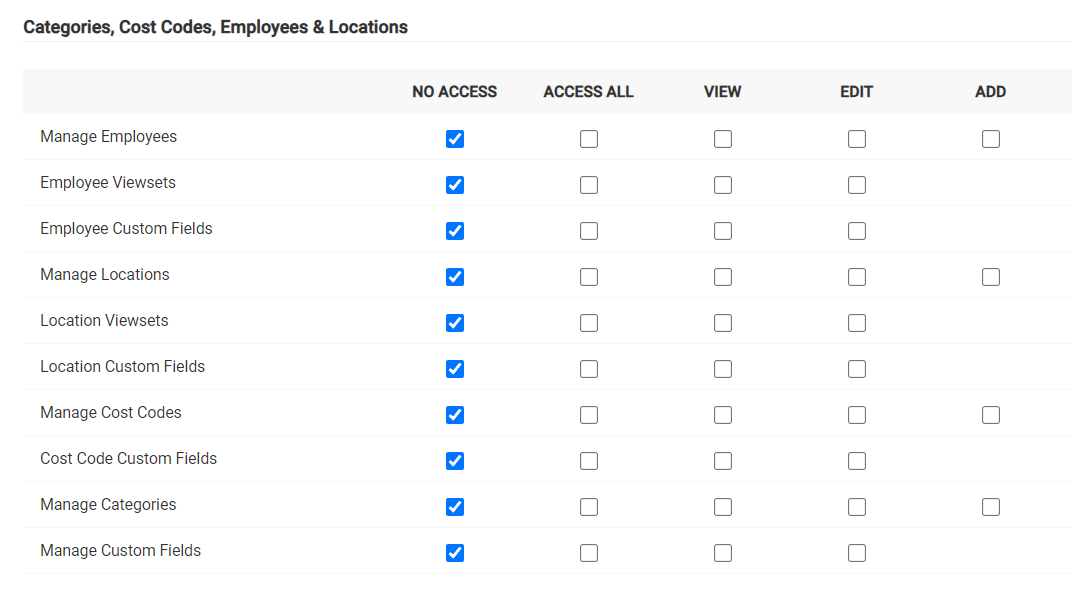Enable View permission for Manage Employees

click(723, 139)
